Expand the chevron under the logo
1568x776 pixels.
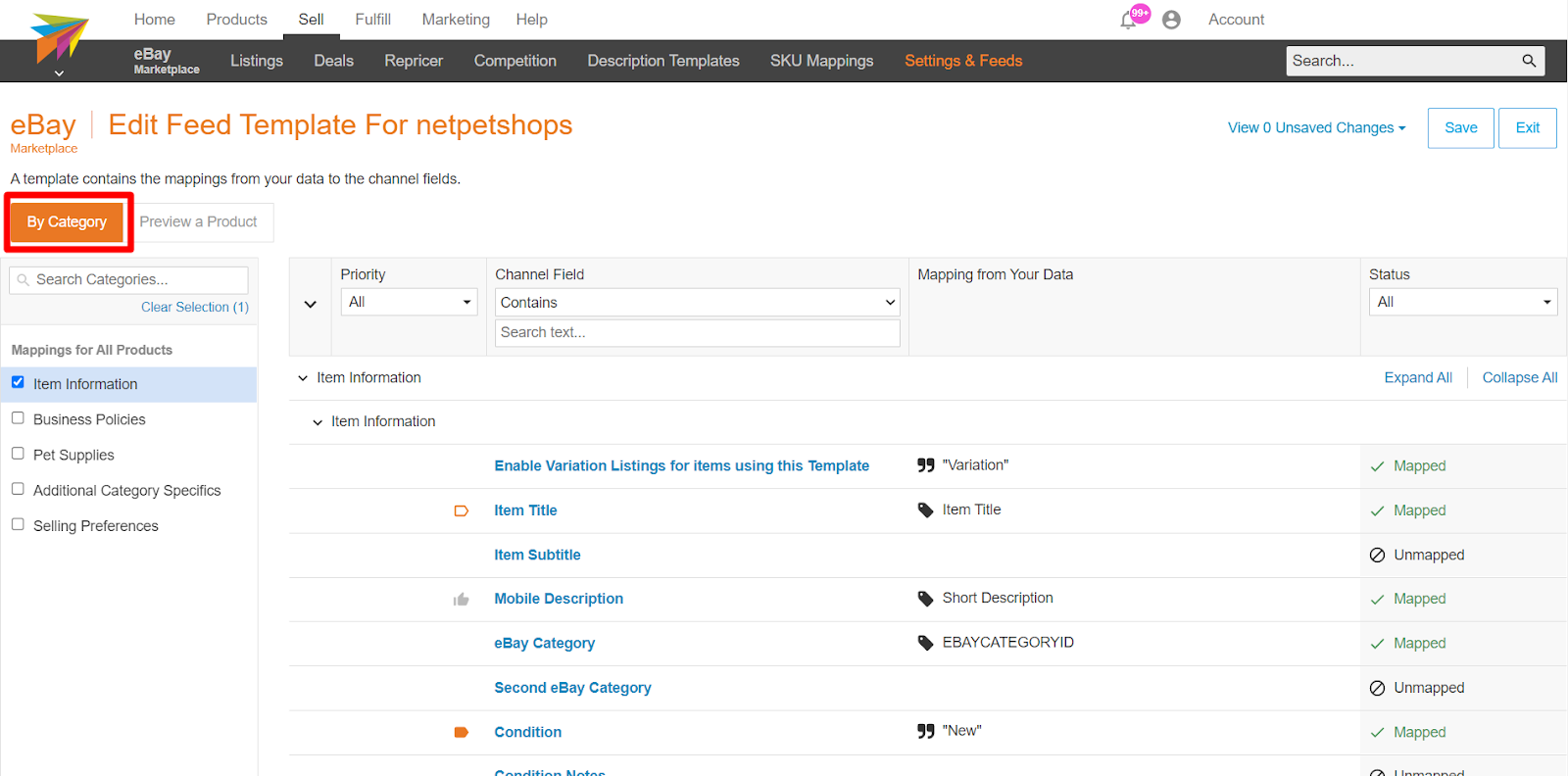coord(59,73)
